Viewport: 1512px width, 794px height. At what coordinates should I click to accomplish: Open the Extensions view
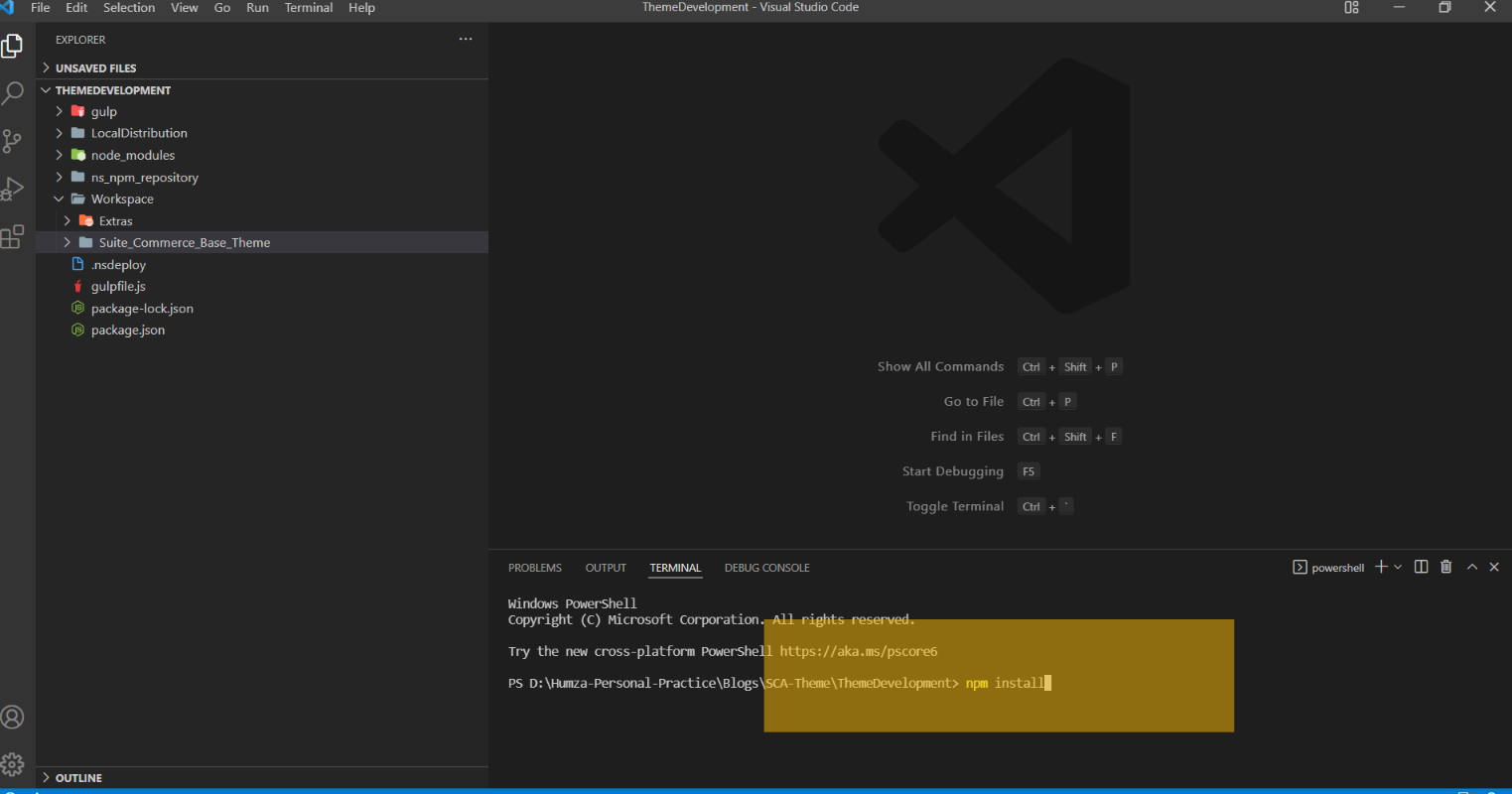point(13,237)
